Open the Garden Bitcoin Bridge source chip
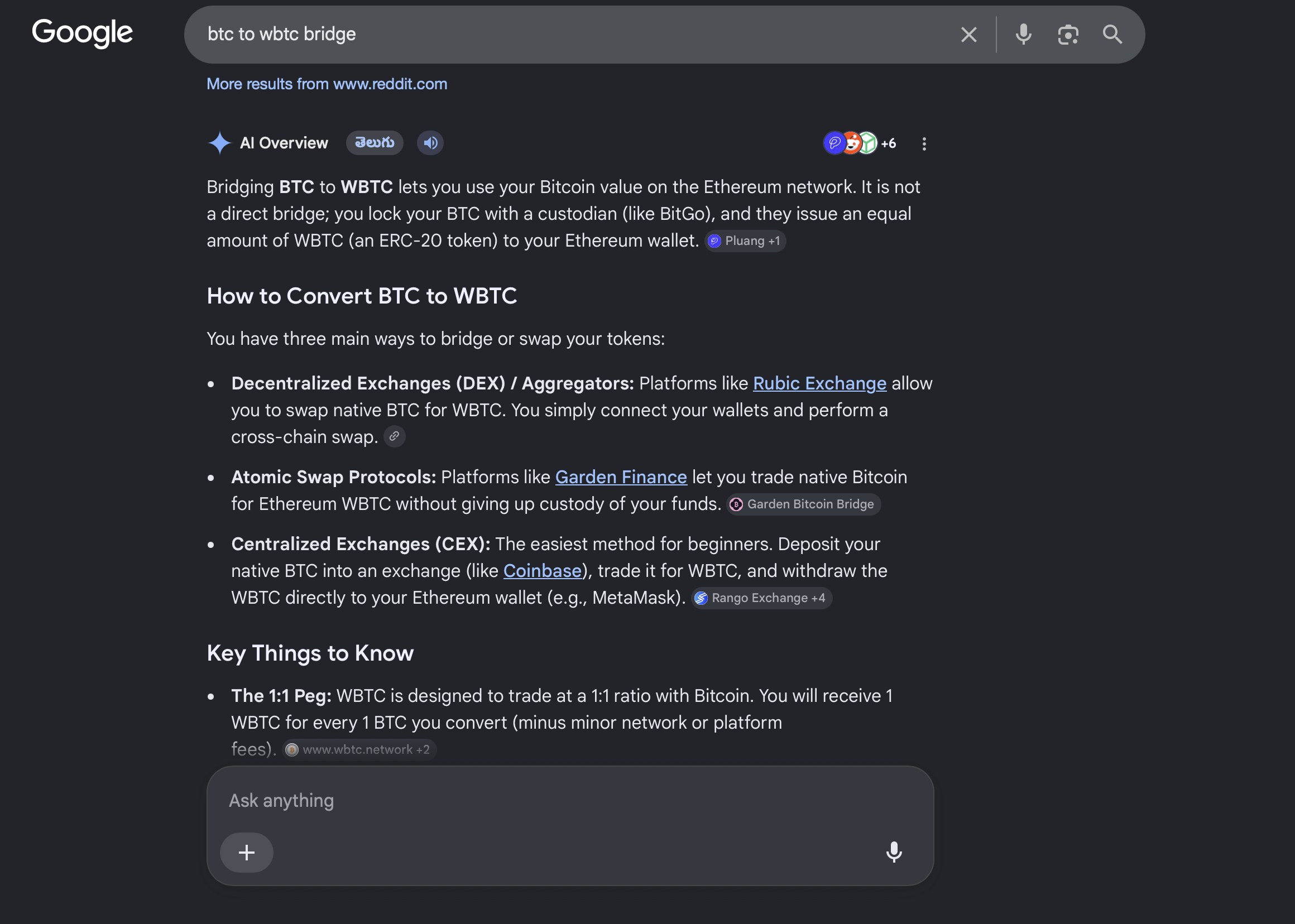Image resolution: width=1295 pixels, height=924 pixels. (x=803, y=504)
